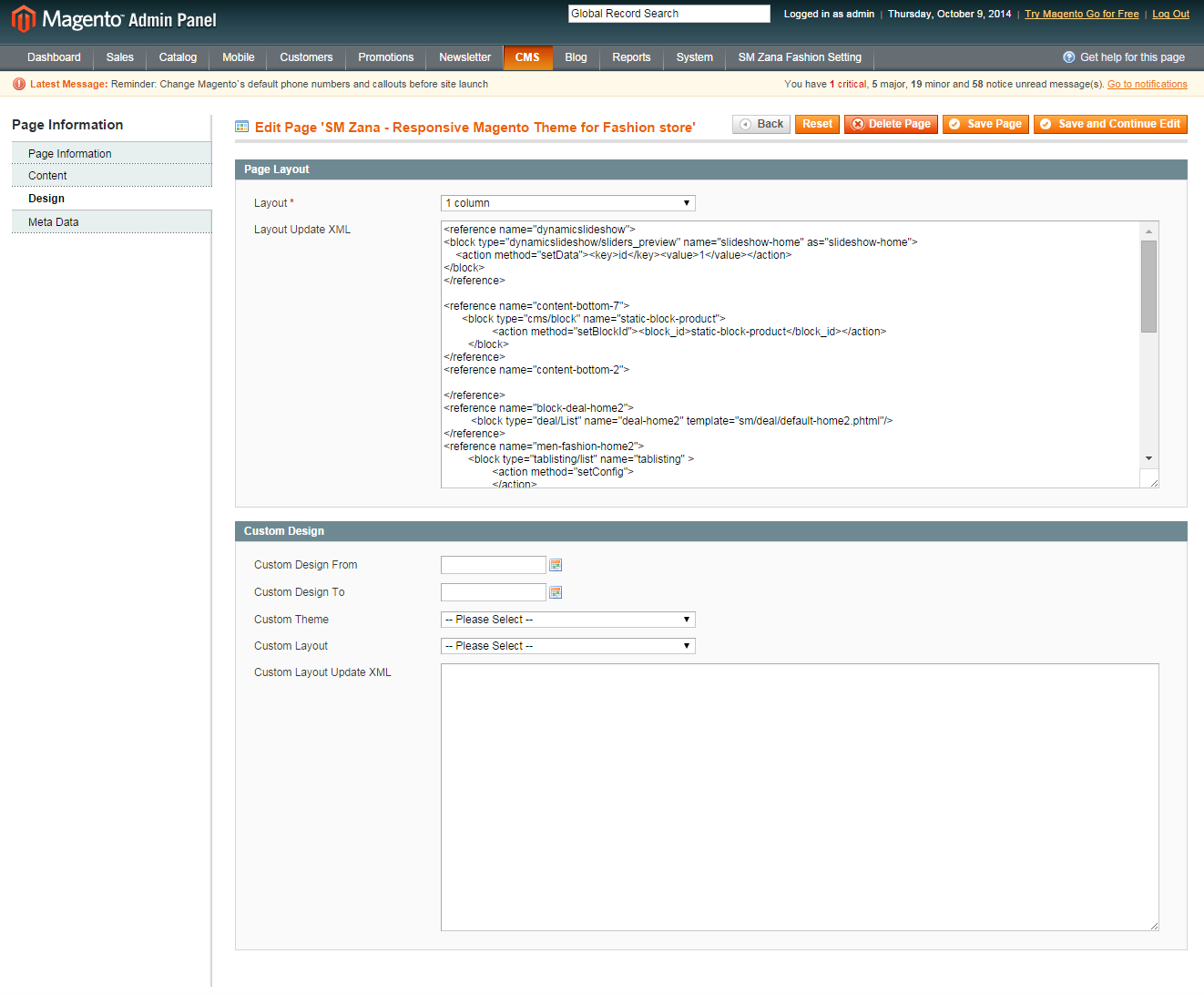Open the Sales menu

point(120,57)
